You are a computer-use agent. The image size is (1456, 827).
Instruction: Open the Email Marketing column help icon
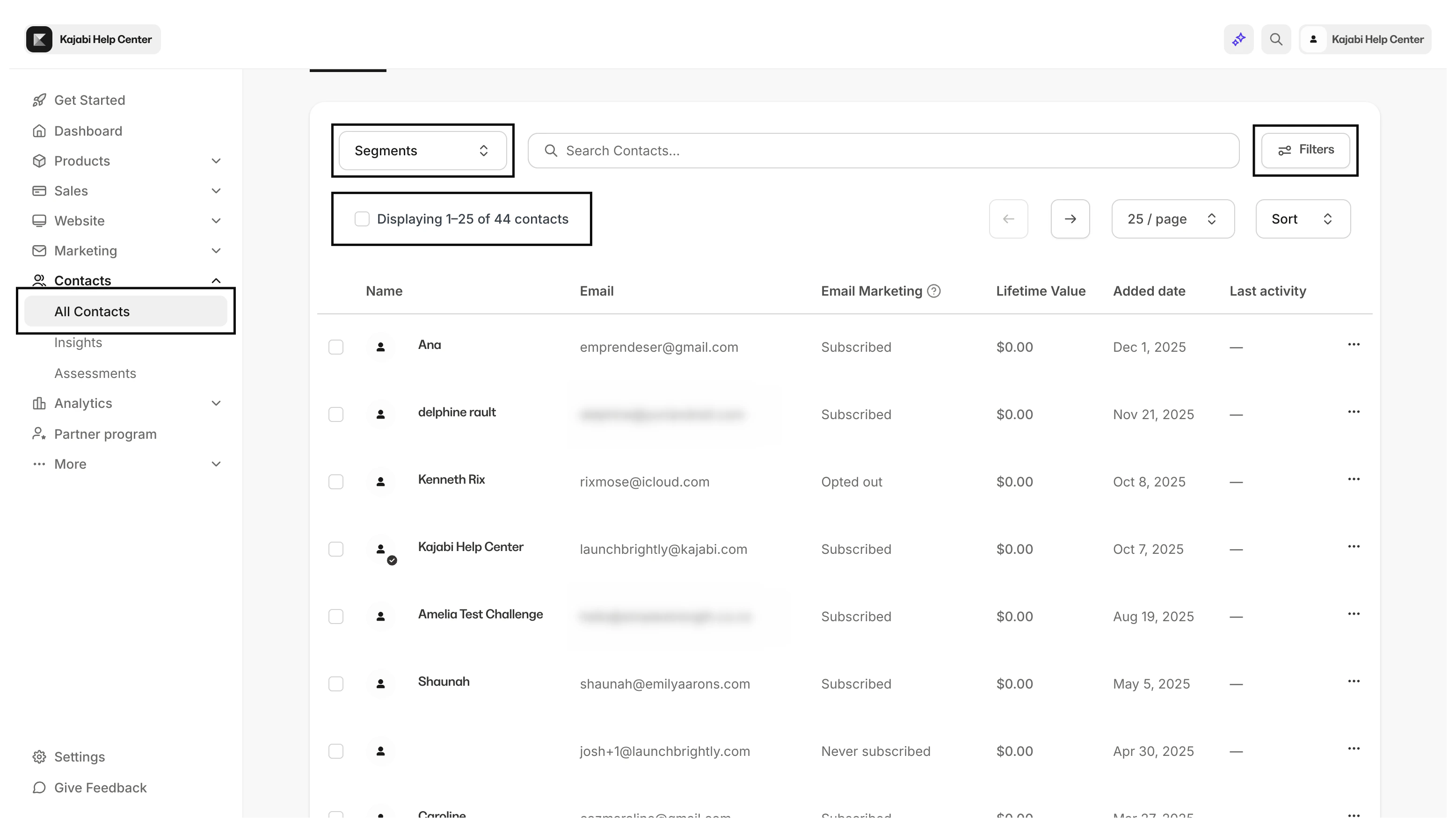(934, 291)
